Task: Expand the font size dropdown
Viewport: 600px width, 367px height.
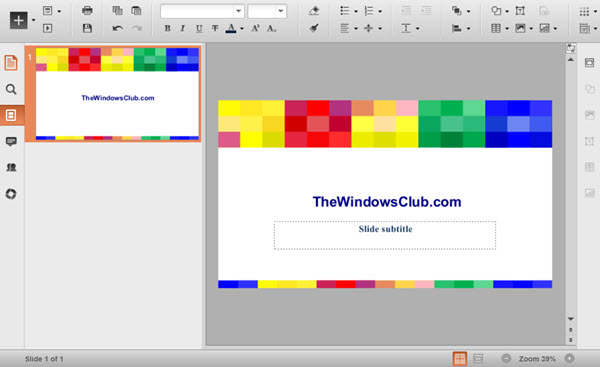Action: (281, 11)
